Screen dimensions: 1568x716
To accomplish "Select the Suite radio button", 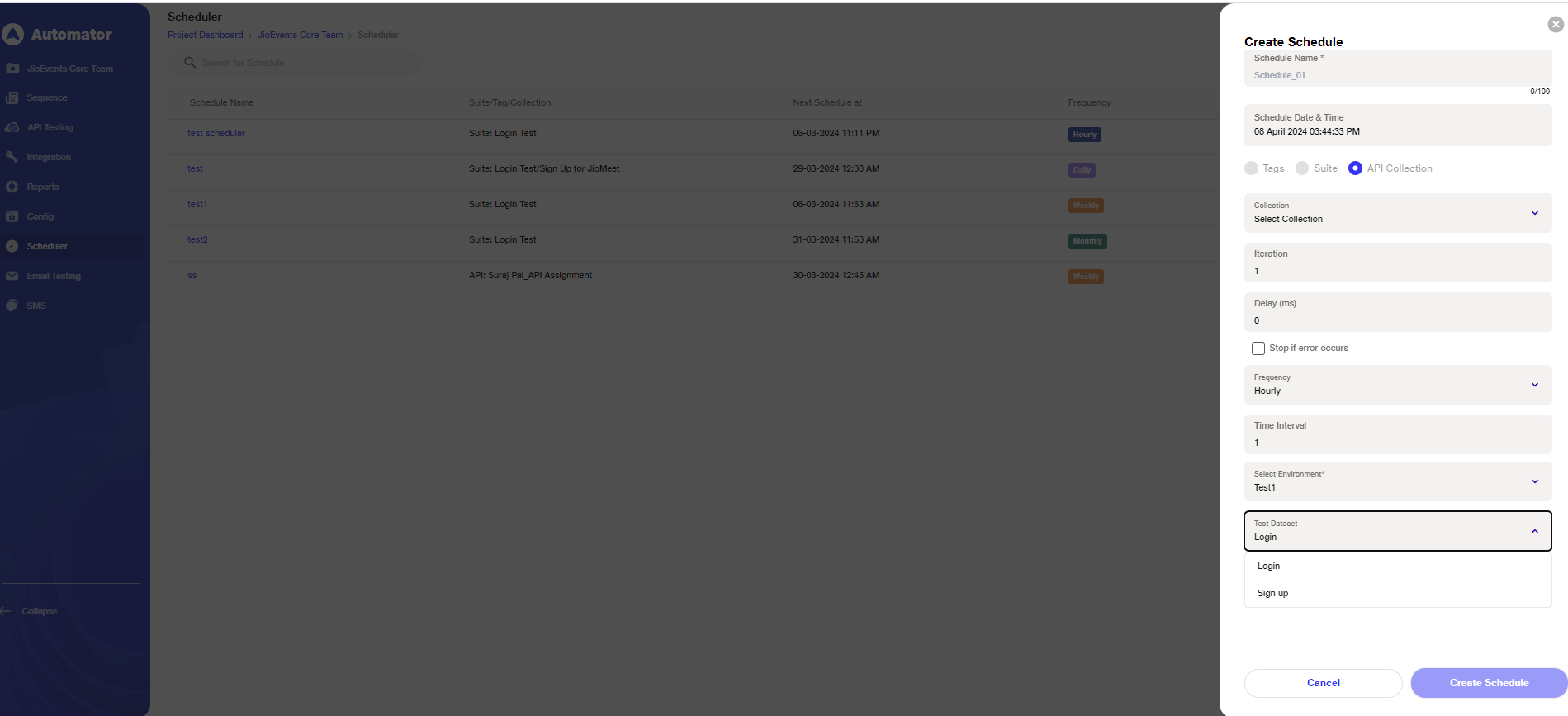I will [x=1302, y=168].
